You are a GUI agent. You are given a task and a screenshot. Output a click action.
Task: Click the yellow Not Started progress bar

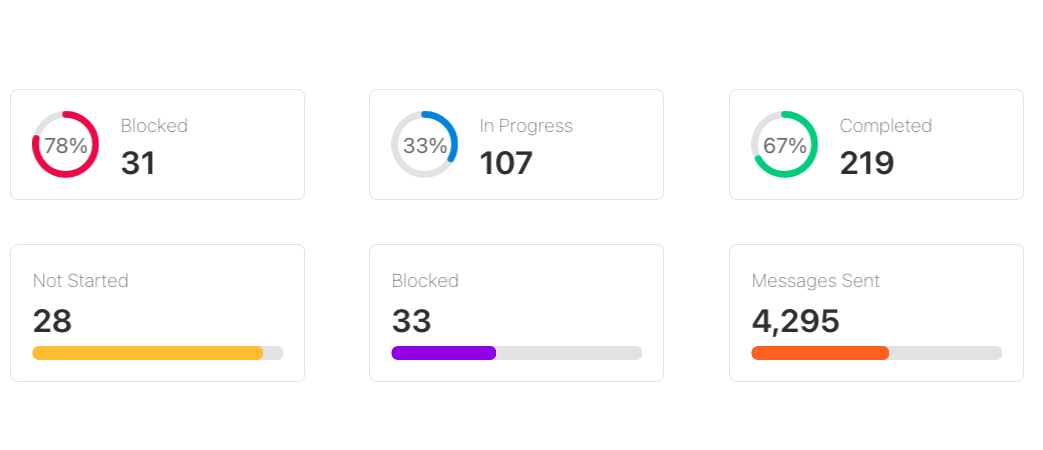pyautogui.click(x=147, y=353)
